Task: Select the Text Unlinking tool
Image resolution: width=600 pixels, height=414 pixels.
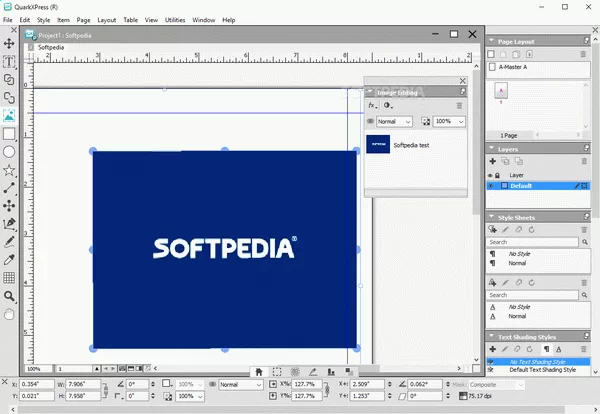Action: (9, 98)
